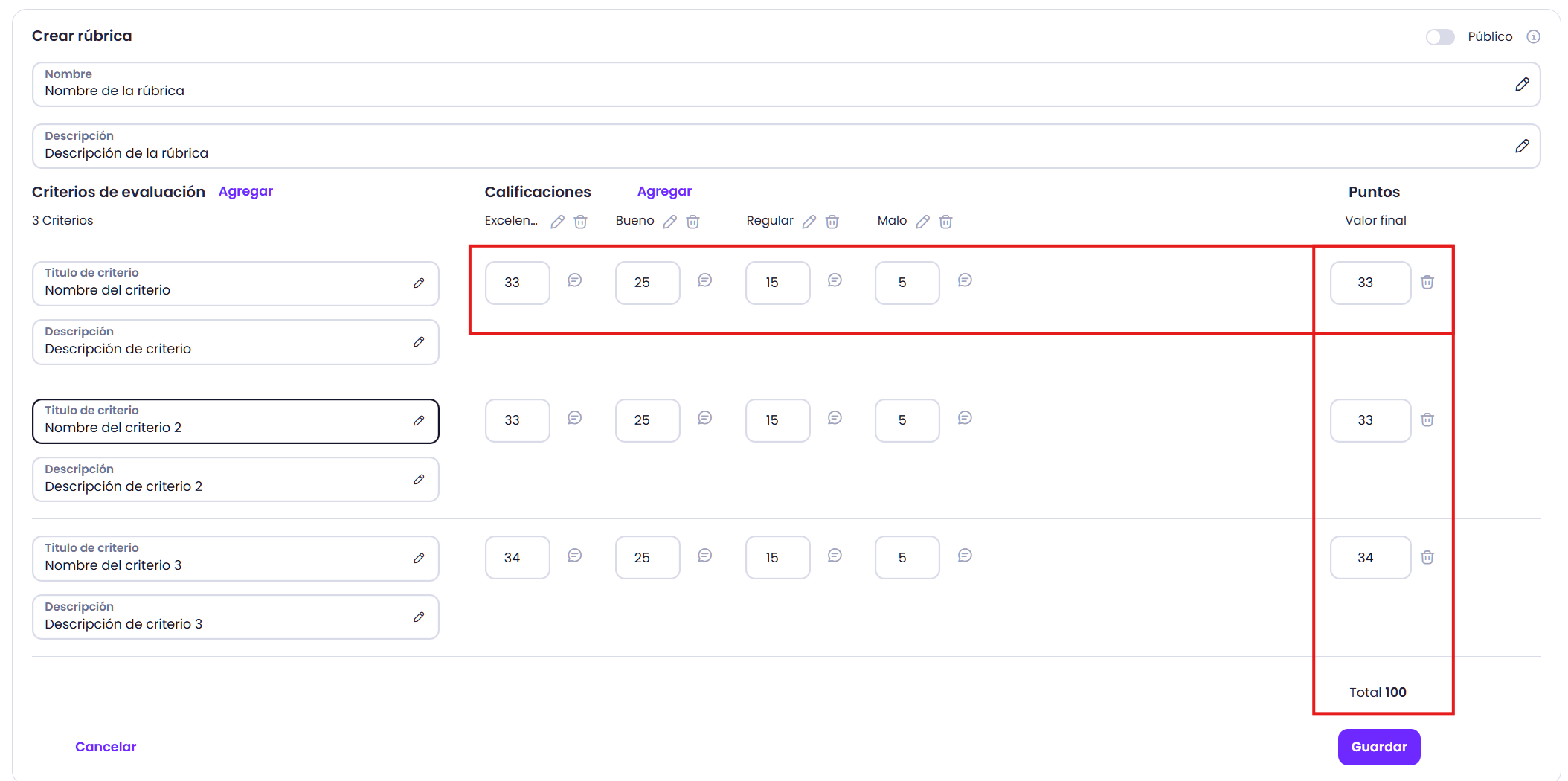
Task: Edit the title of Nombre del criterio 2
Action: point(419,421)
